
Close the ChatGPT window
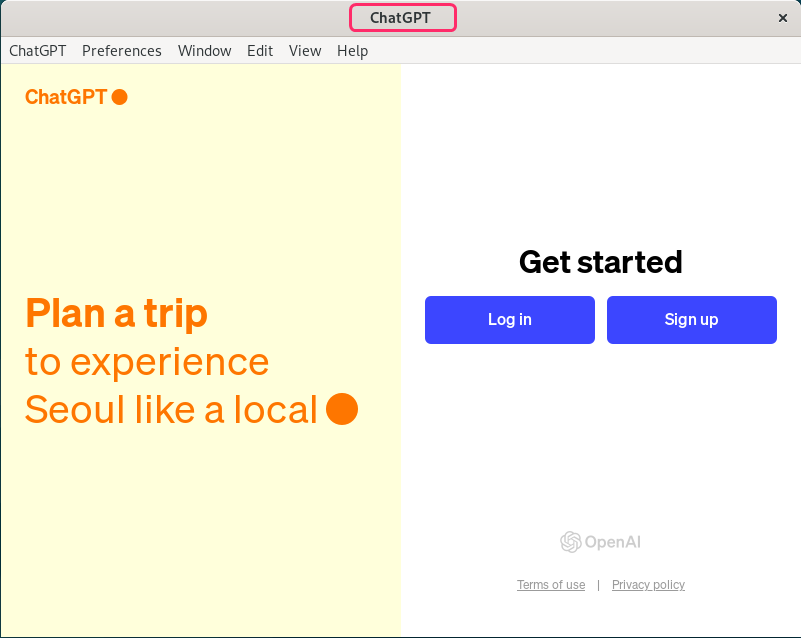[x=783, y=18]
